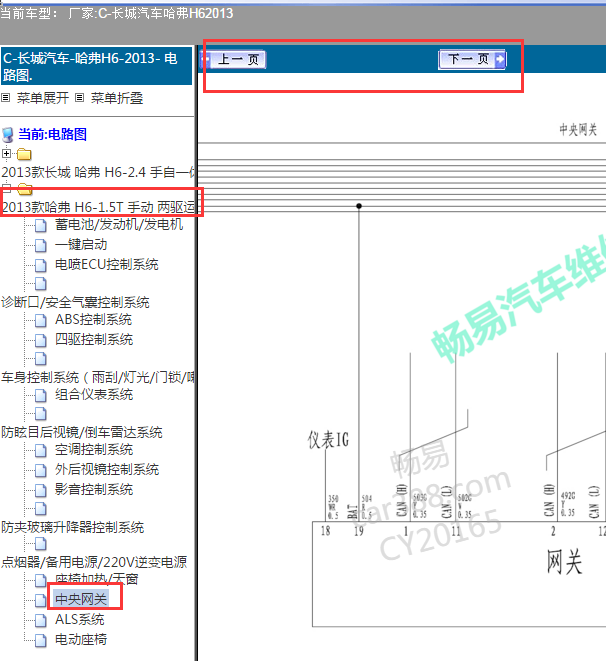Click page icon beside 蓄电池/发动机/发电机
This screenshot has height=661, width=606.
40,226
